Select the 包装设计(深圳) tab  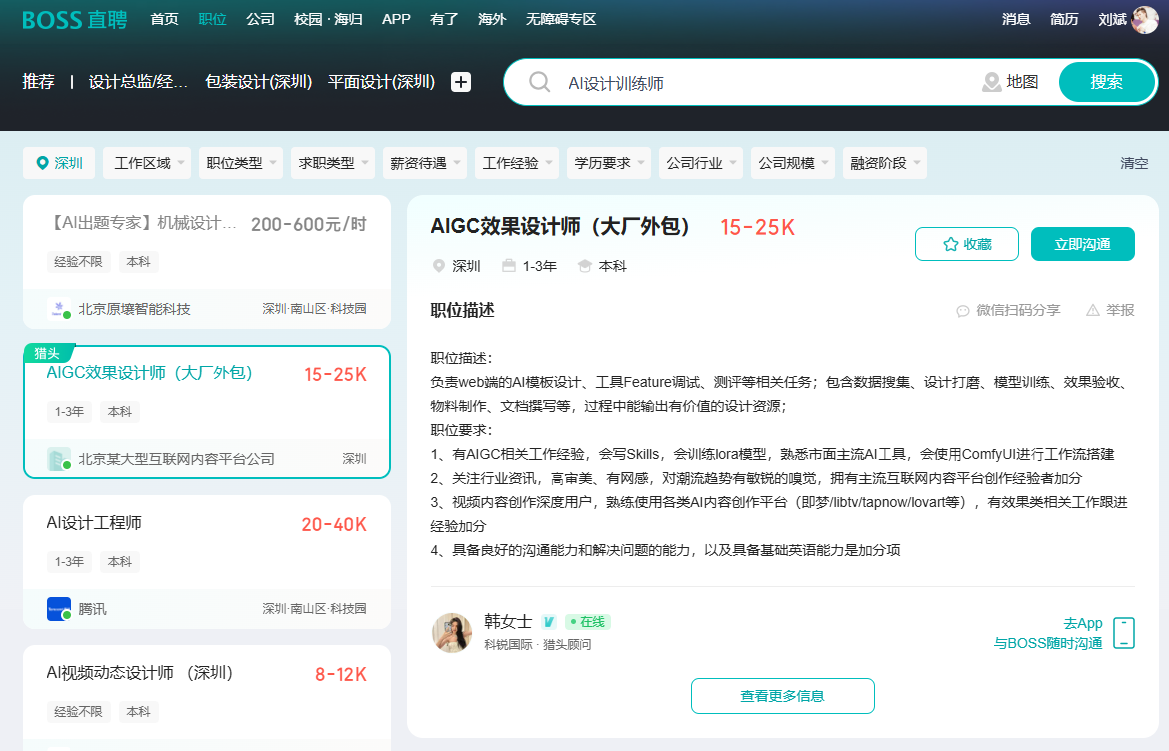[259, 82]
